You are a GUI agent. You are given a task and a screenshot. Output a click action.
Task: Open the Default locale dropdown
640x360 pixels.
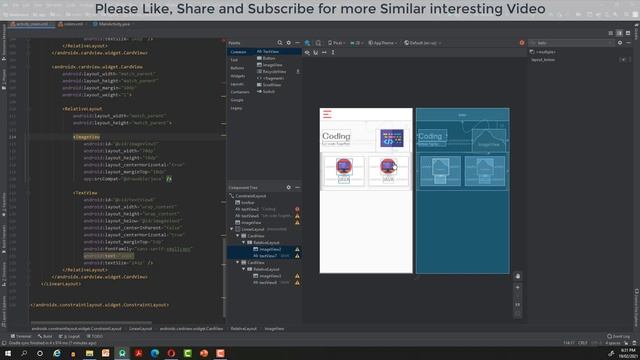423,42
